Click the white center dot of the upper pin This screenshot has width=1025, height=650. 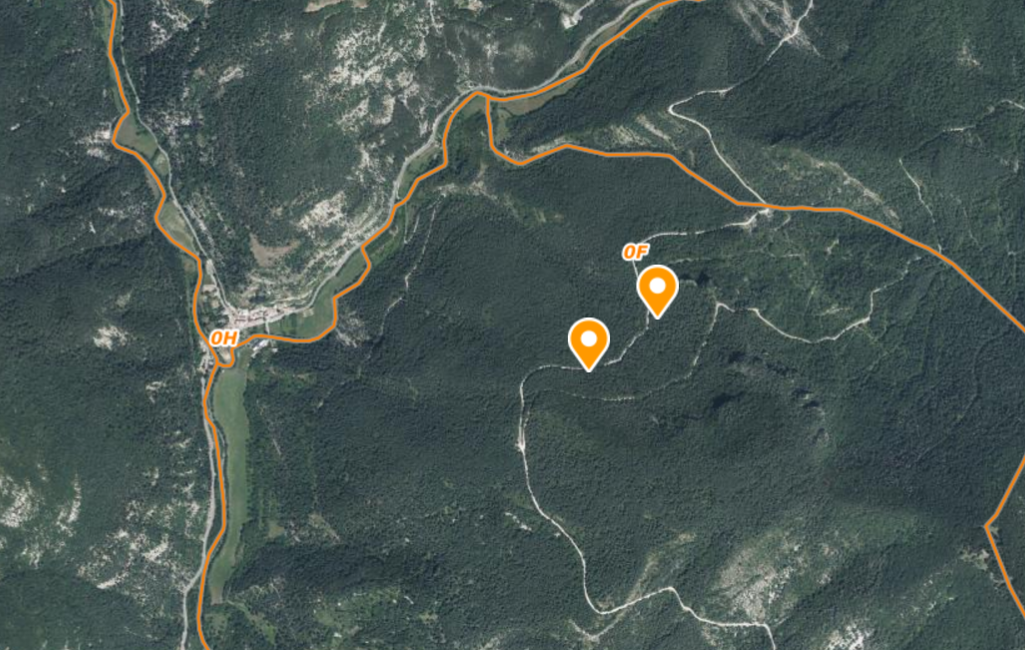657,286
